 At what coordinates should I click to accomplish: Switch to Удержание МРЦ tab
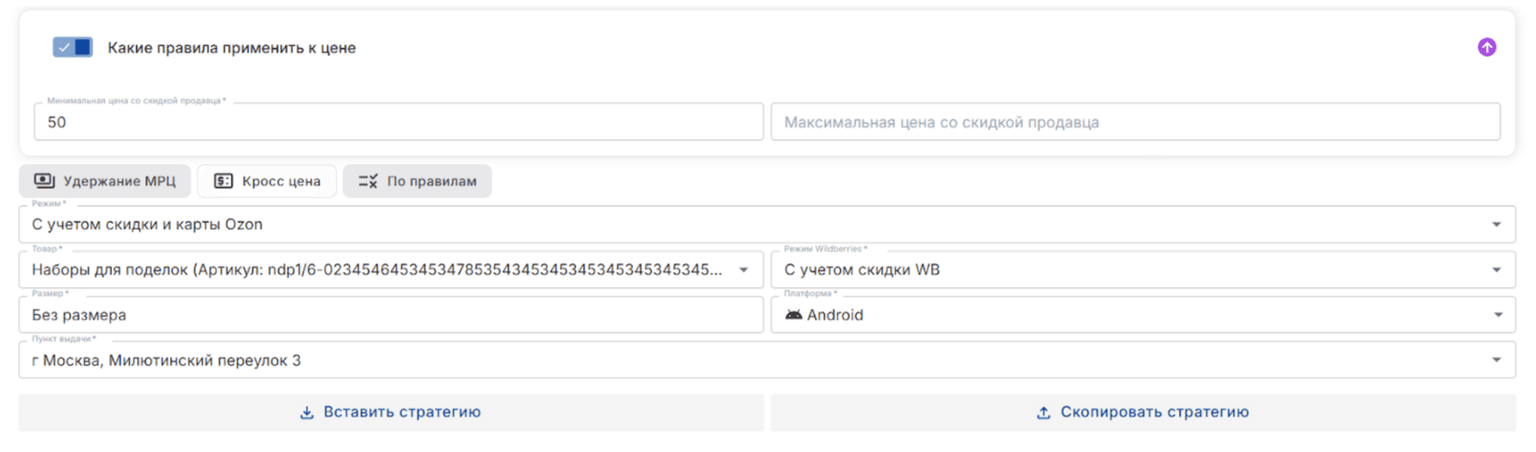105,181
